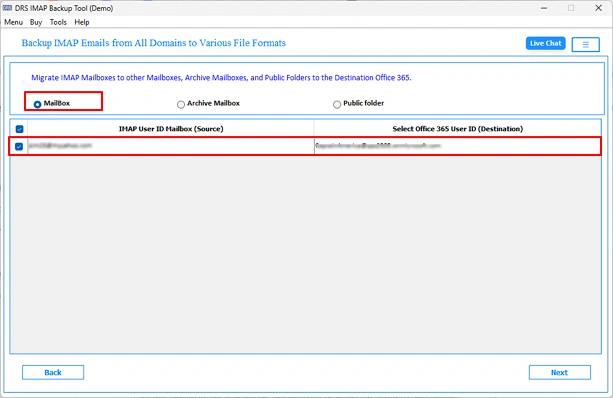
Task: Proceed with the Next button
Action: 559,372
